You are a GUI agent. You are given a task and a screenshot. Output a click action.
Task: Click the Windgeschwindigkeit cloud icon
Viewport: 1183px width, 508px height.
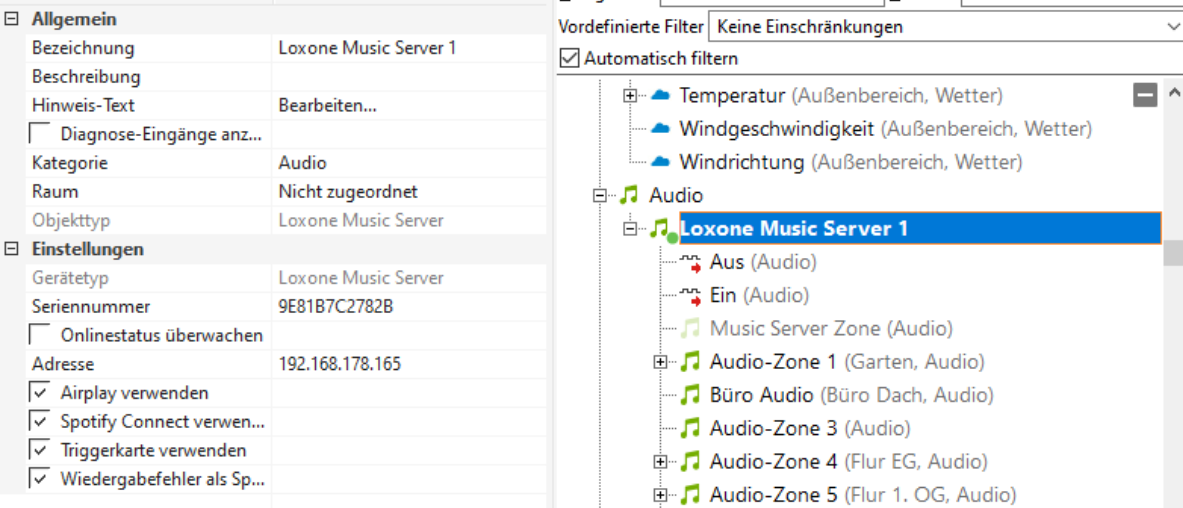(659, 129)
